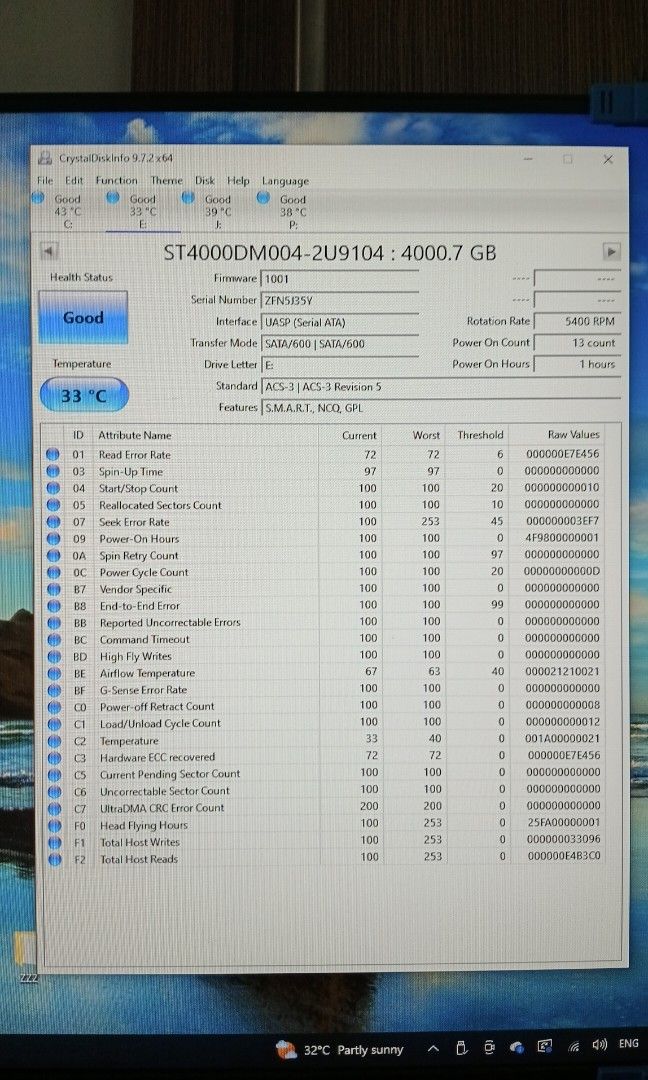
Task: Click the Standard ACS-3 field
Action: [x=441, y=386]
